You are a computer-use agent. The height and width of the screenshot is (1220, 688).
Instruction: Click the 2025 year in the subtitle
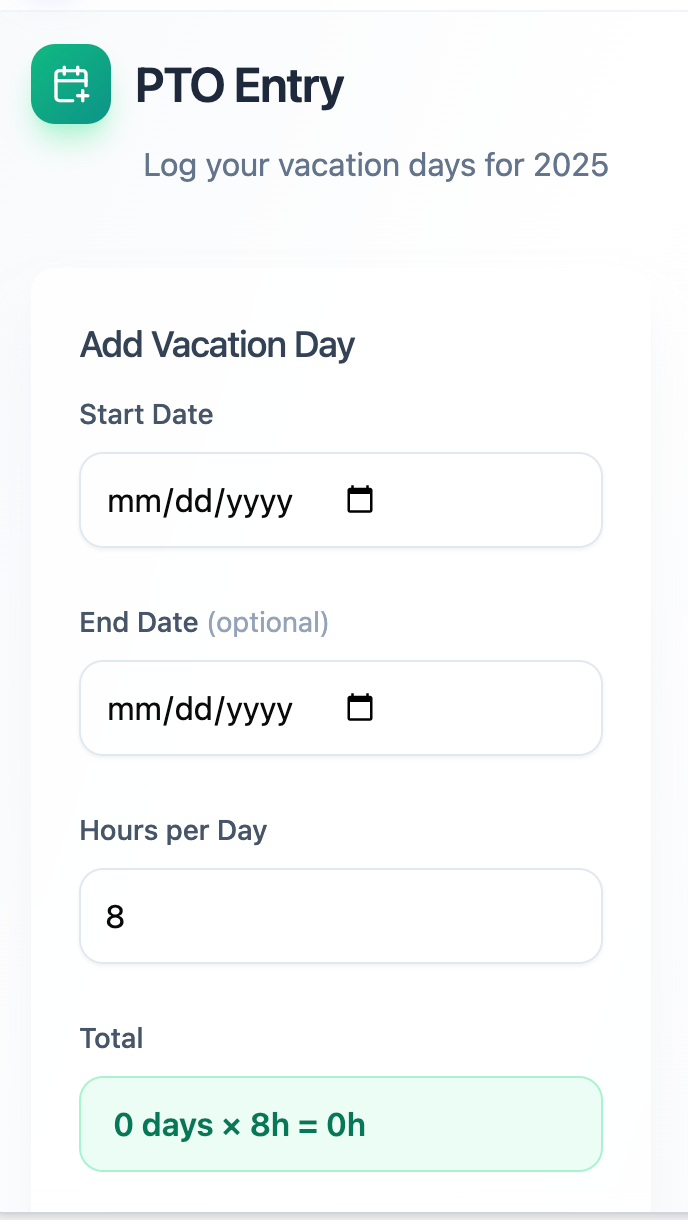[570, 165]
